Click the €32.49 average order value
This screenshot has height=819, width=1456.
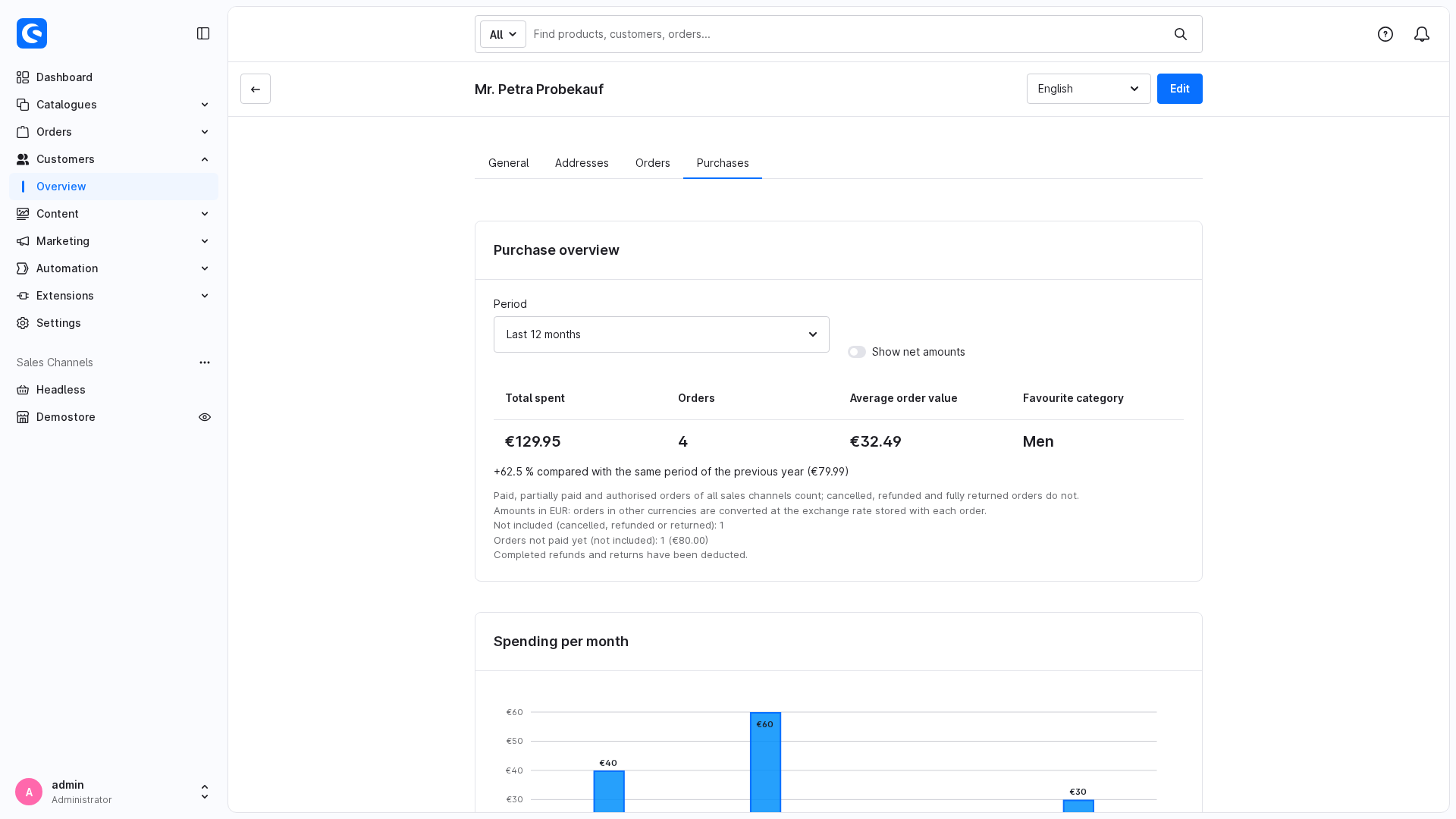pyautogui.click(x=876, y=441)
